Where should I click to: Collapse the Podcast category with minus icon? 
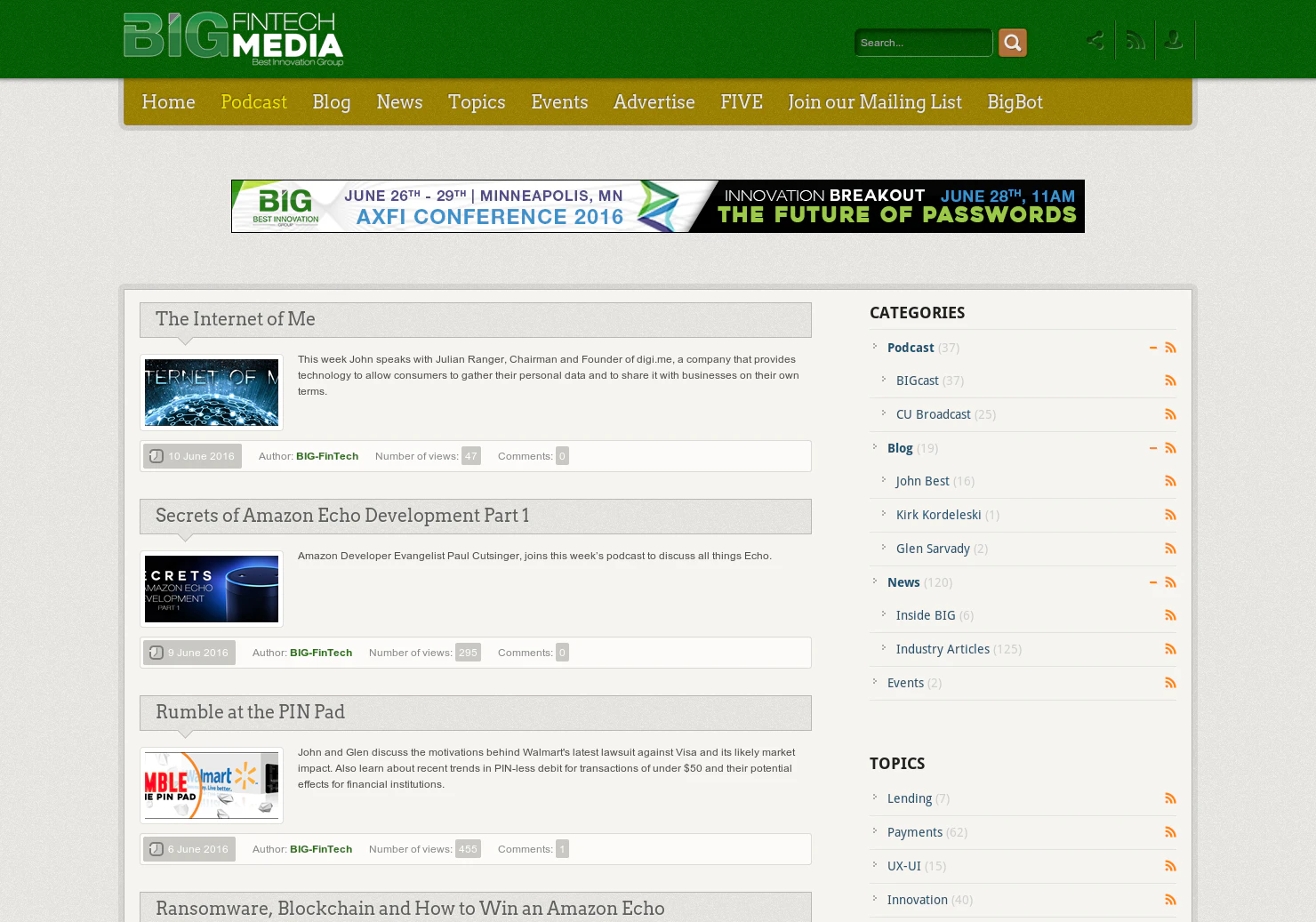1153,348
